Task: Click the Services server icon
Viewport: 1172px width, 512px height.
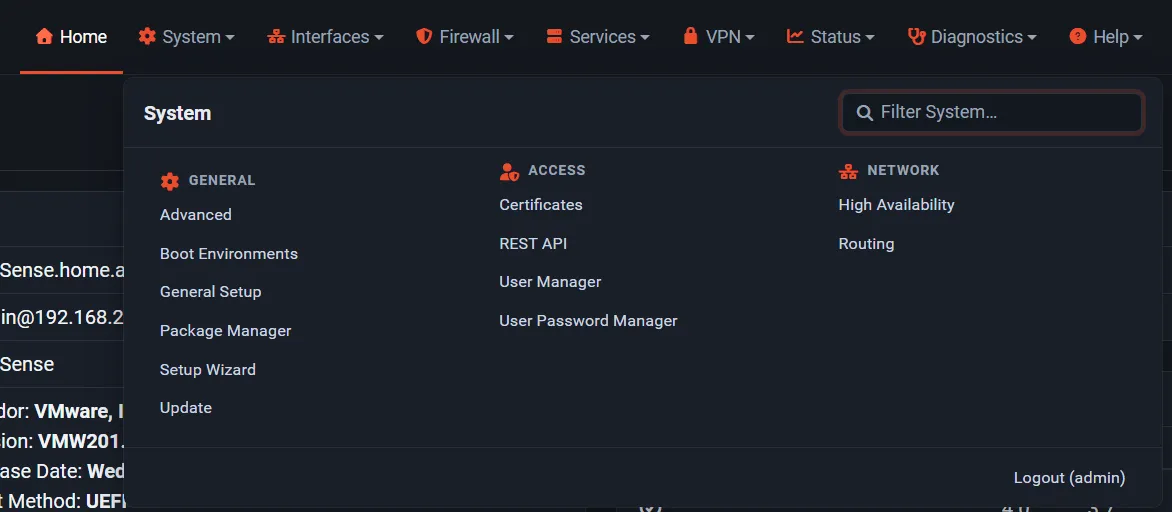Action: pos(554,36)
